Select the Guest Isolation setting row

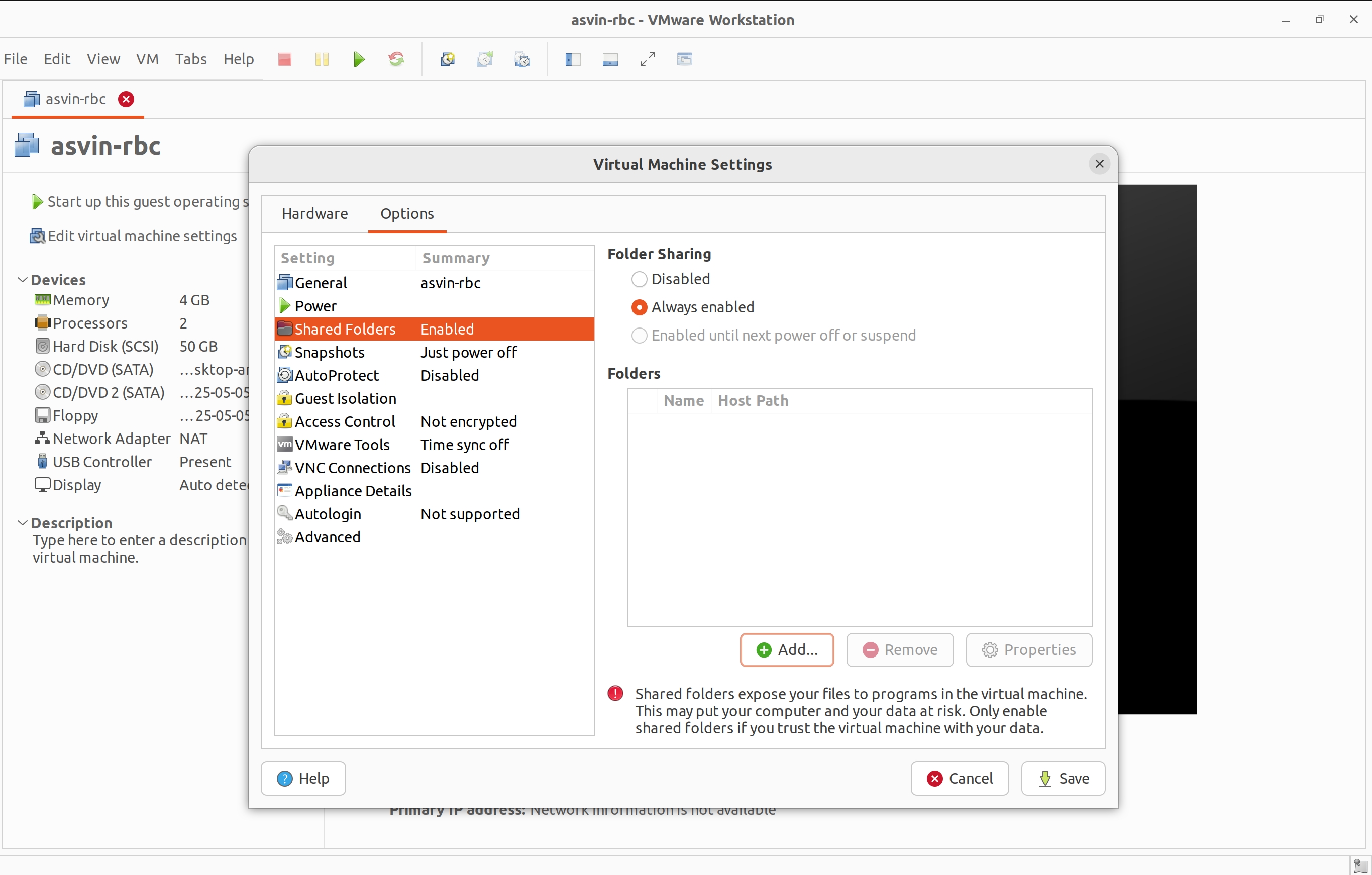434,399
